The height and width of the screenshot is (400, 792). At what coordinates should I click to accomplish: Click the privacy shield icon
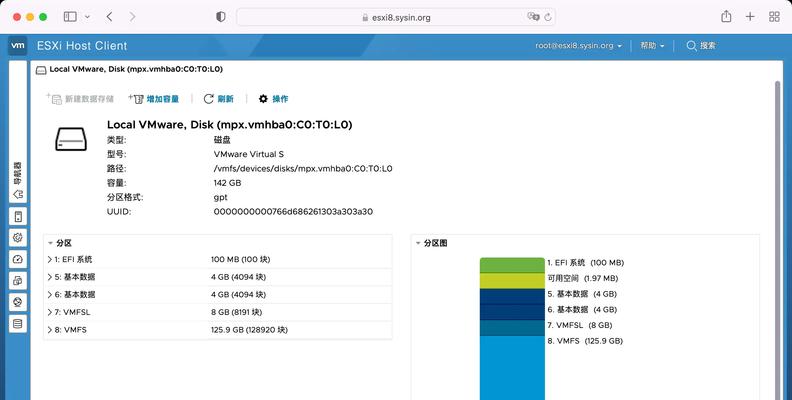tap(221, 17)
